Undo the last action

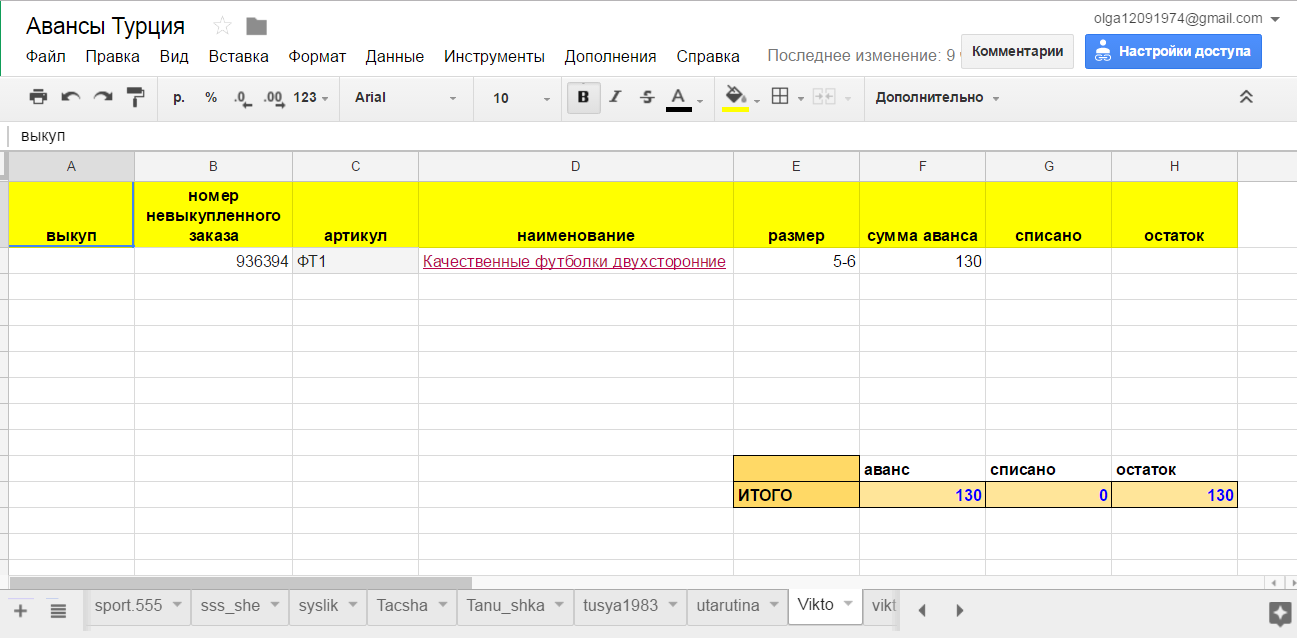(x=70, y=97)
